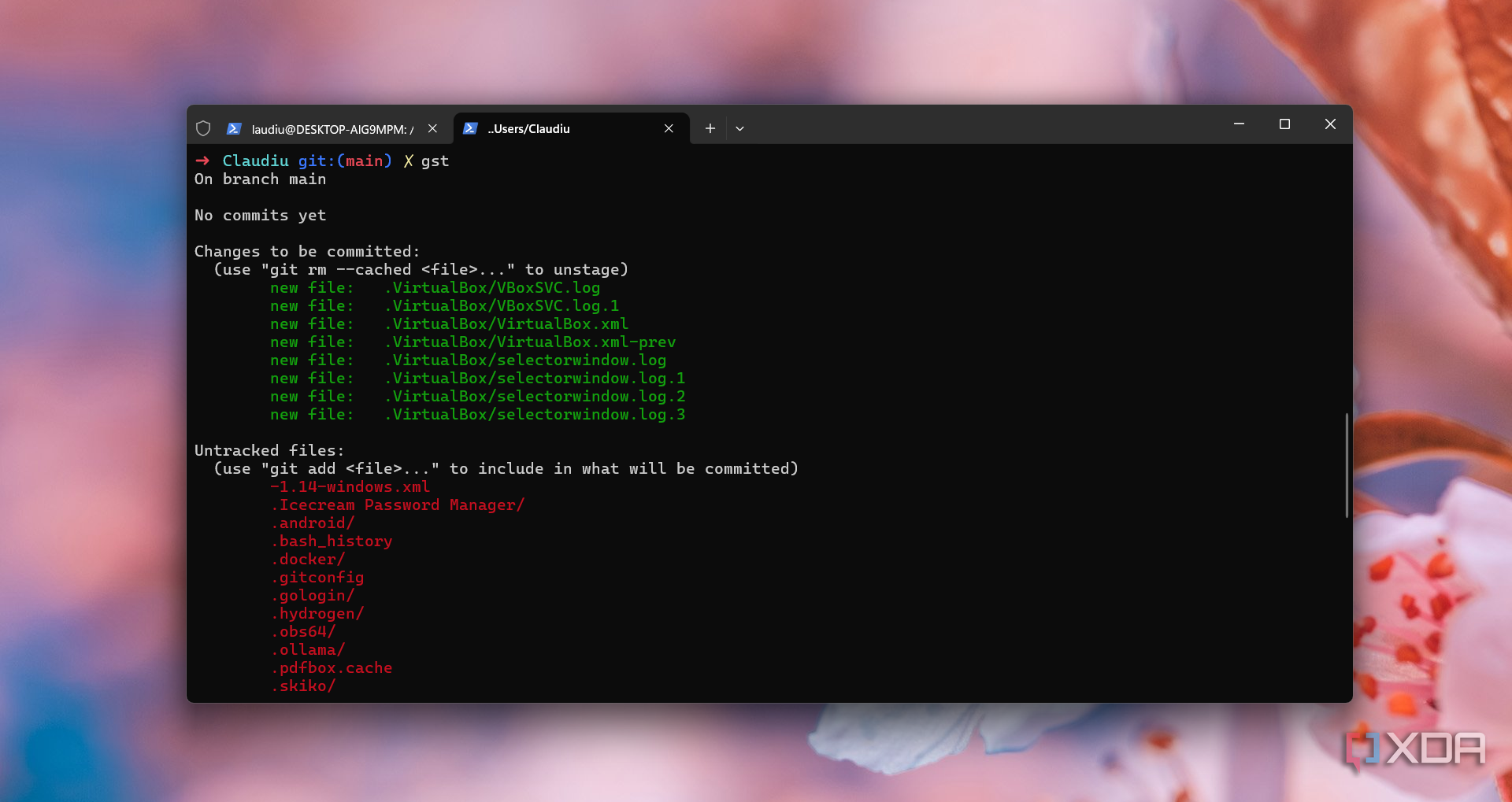The image size is (1512, 802).
Task: Click the shield icon in the tab bar
Action: [x=203, y=128]
